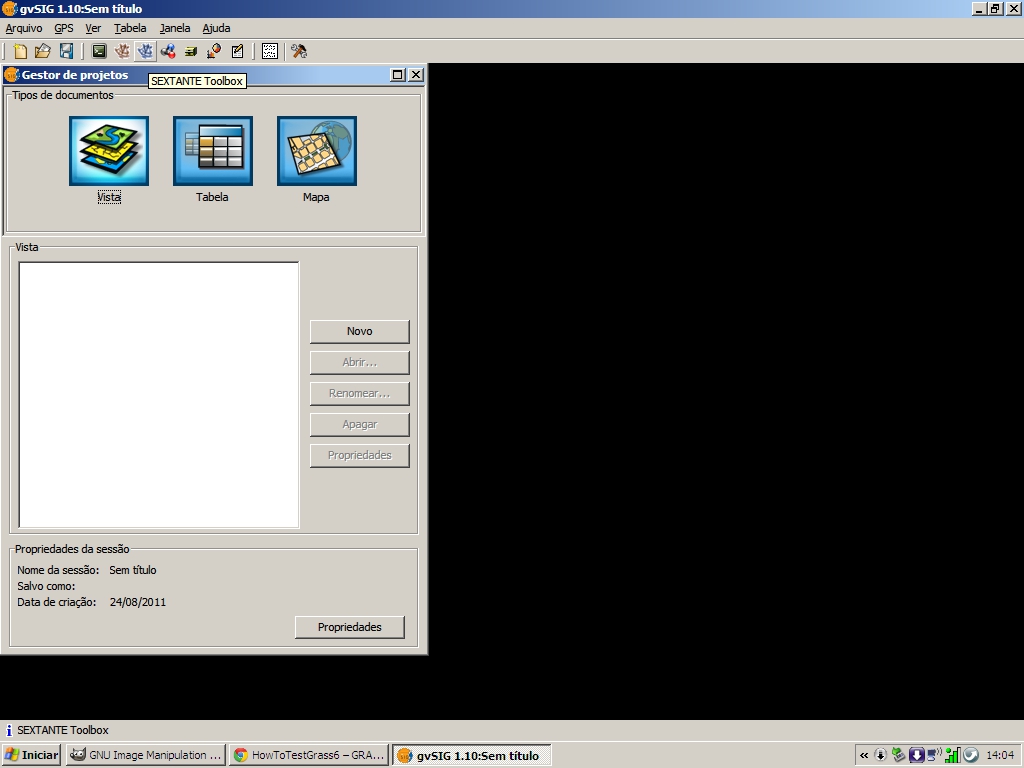Image resolution: width=1024 pixels, height=768 pixels.
Task: Click inside the empty Vista list box
Action: 159,394
